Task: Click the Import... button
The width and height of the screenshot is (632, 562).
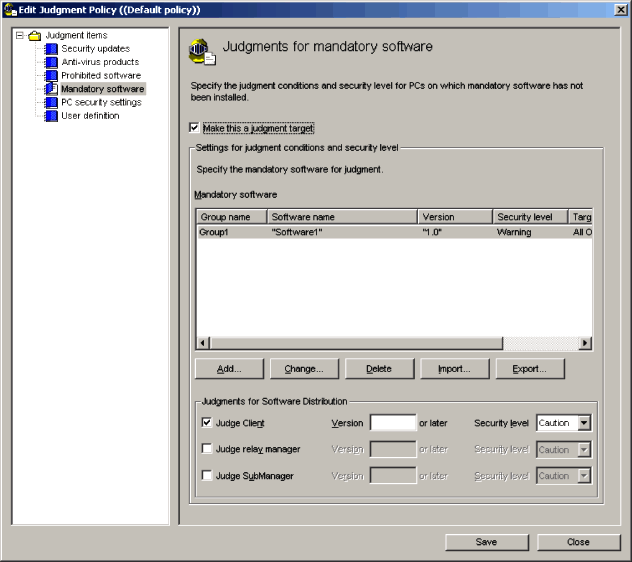Action: (455, 368)
